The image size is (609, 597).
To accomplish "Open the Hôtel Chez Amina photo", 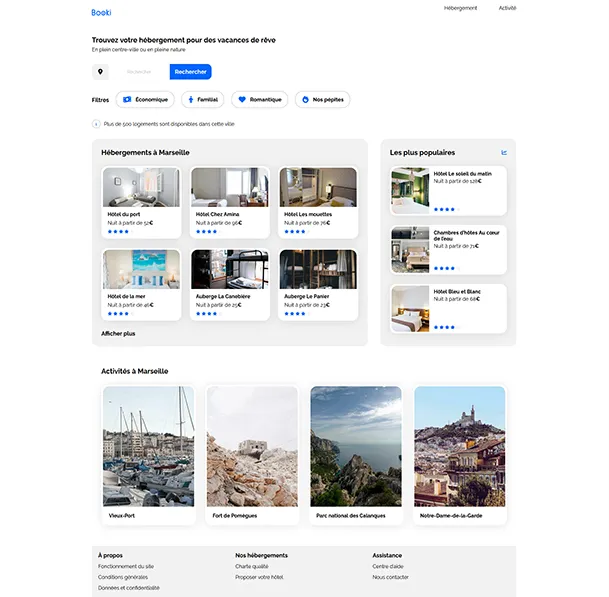I will tap(230, 187).
